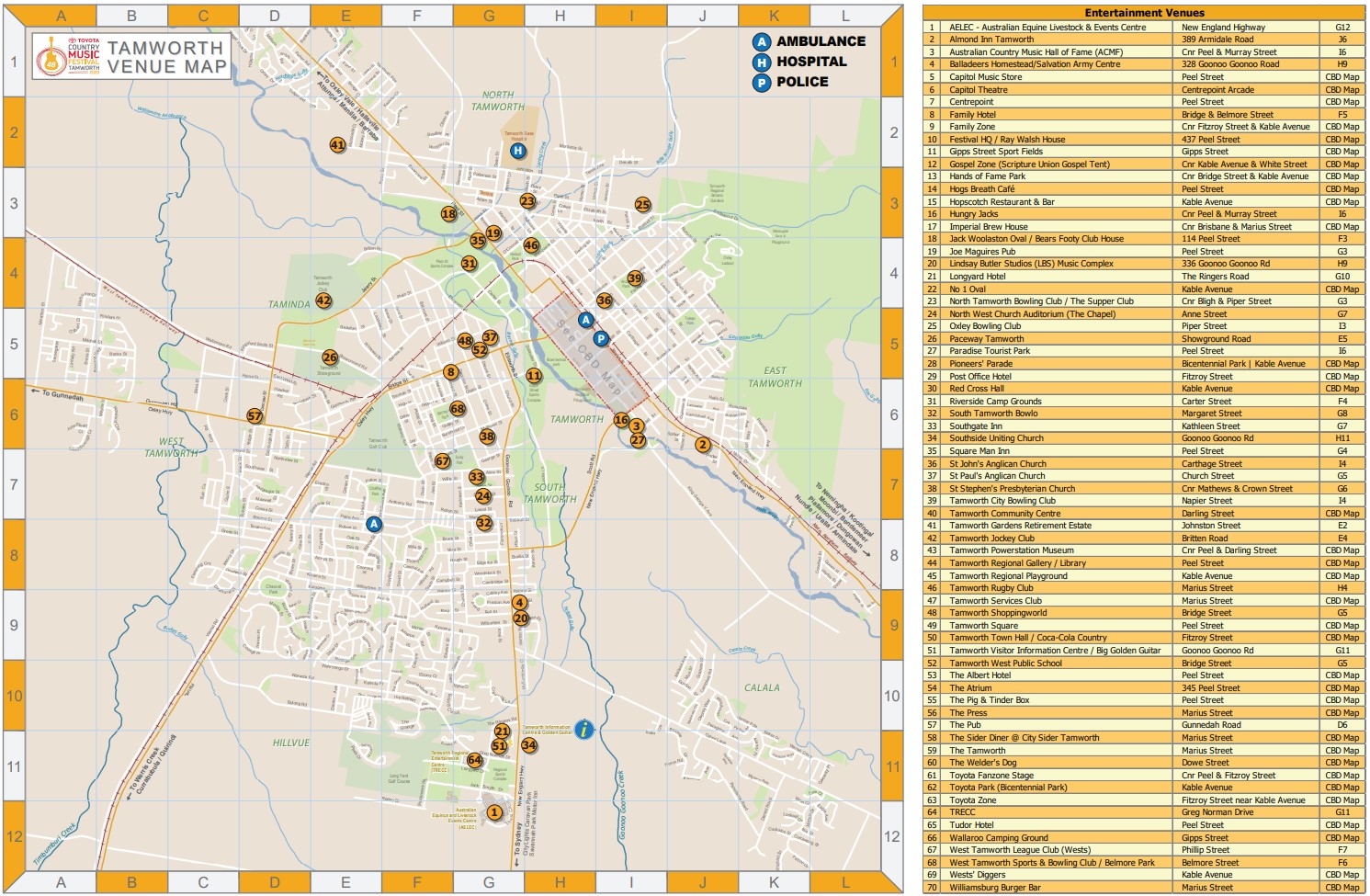Click the Ambulance icon in the legend

[761, 41]
